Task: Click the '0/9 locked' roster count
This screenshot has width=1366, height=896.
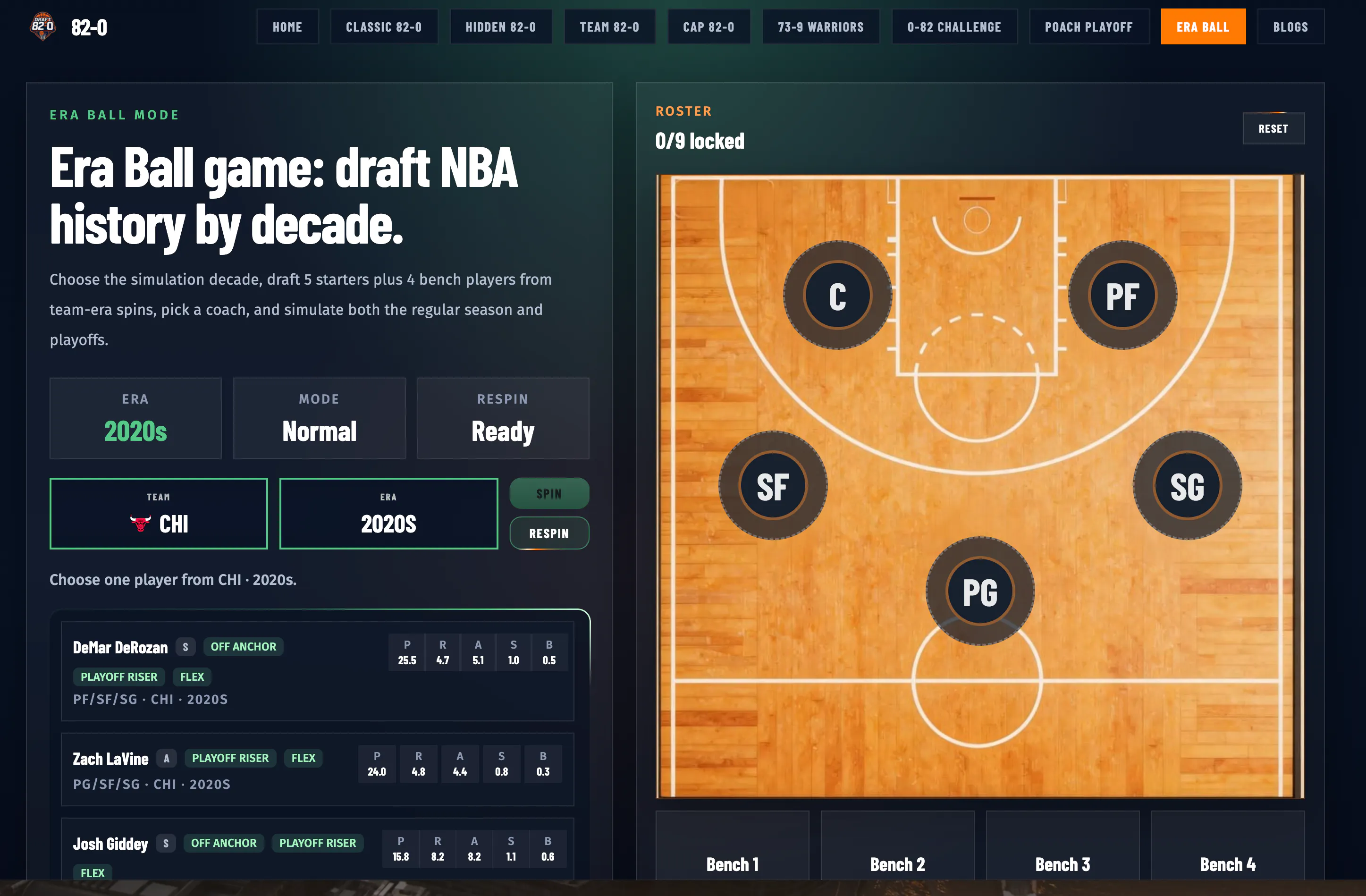Action: [700, 141]
